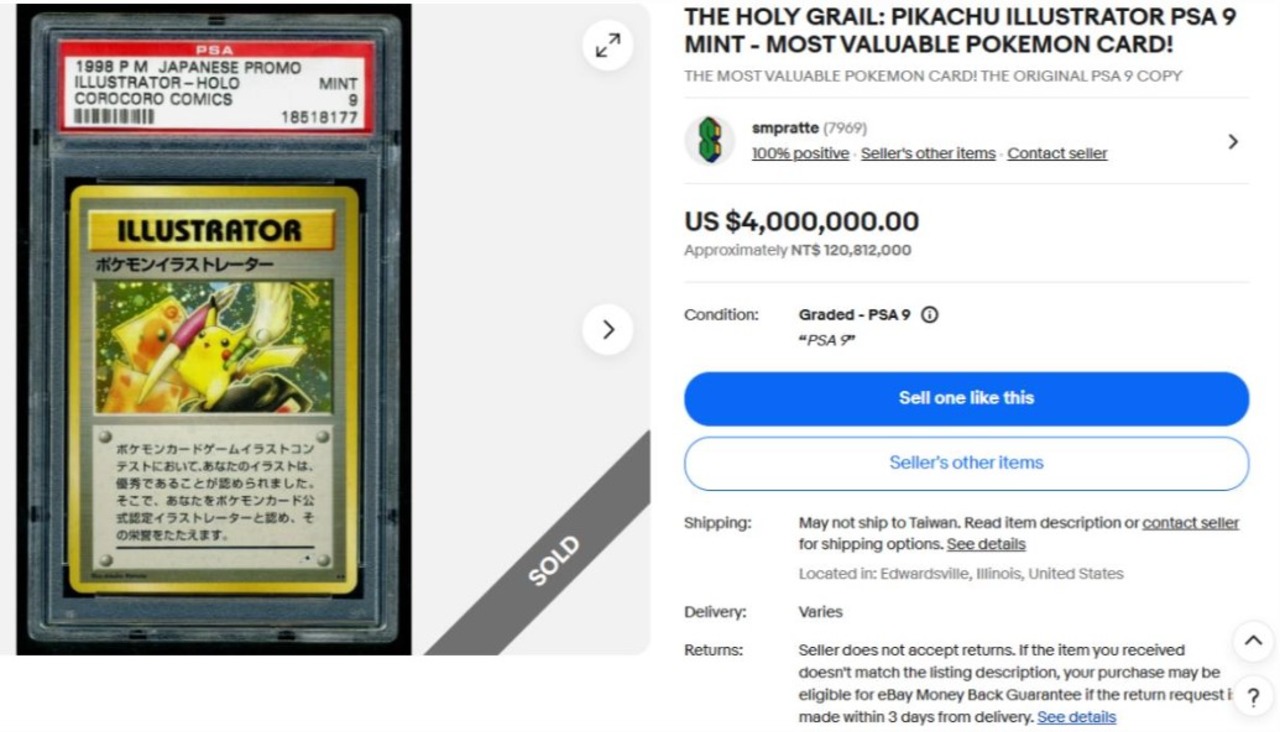Screen dimensions: 1280x732
Task: Click the Contact seller link near the seller name
Action: pos(1057,154)
